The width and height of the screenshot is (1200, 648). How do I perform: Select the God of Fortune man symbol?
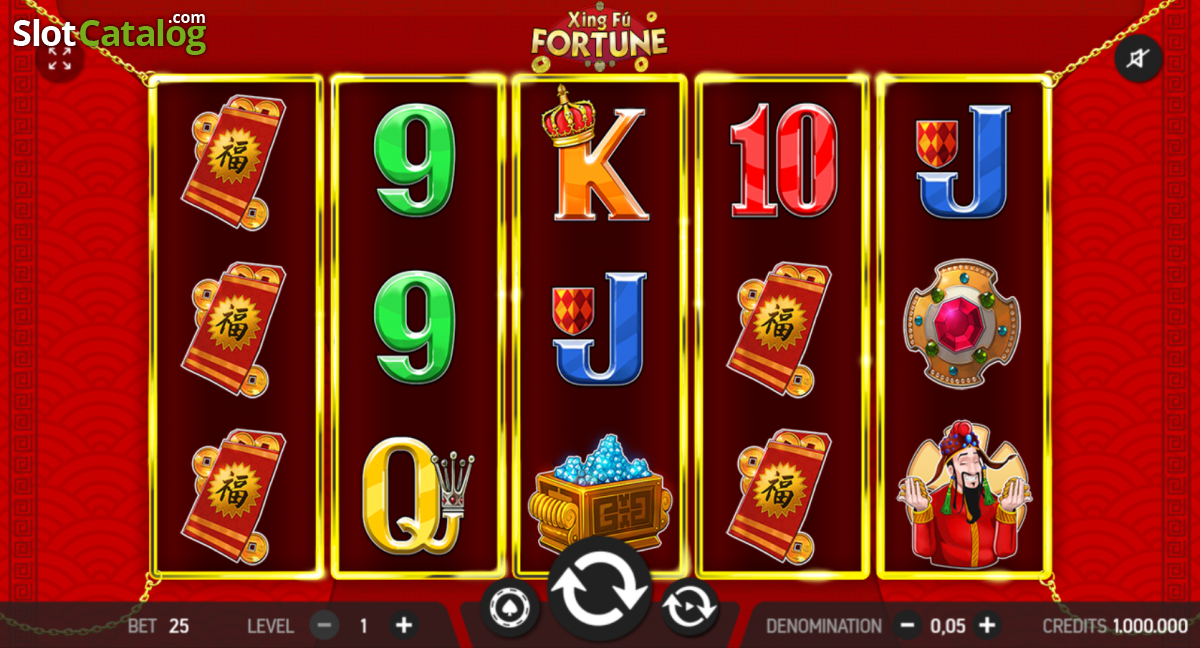point(964,494)
